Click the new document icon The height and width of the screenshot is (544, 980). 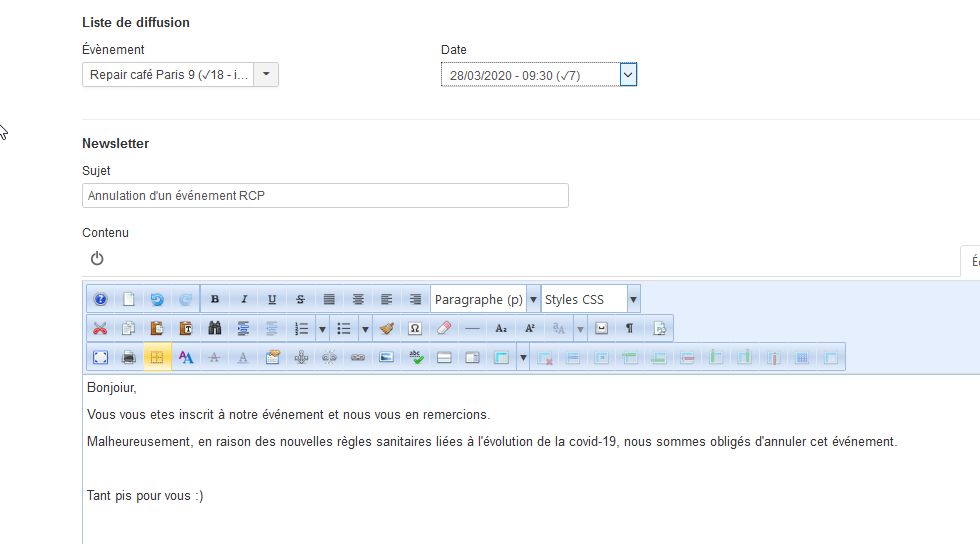click(x=129, y=300)
